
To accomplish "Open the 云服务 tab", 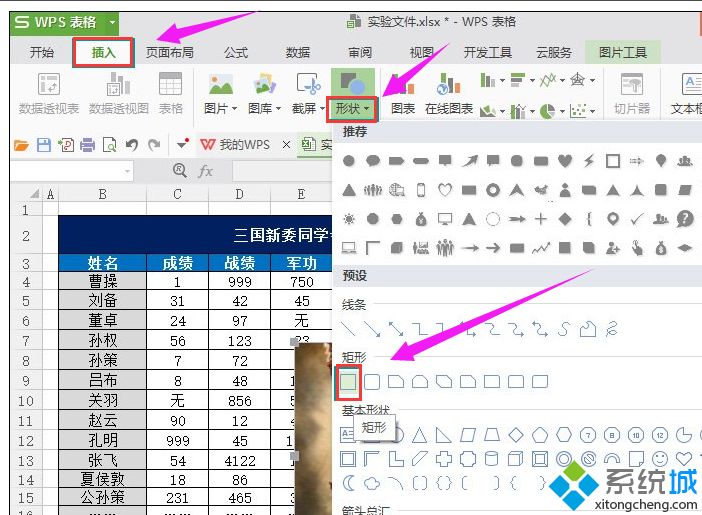I will [x=554, y=52].
